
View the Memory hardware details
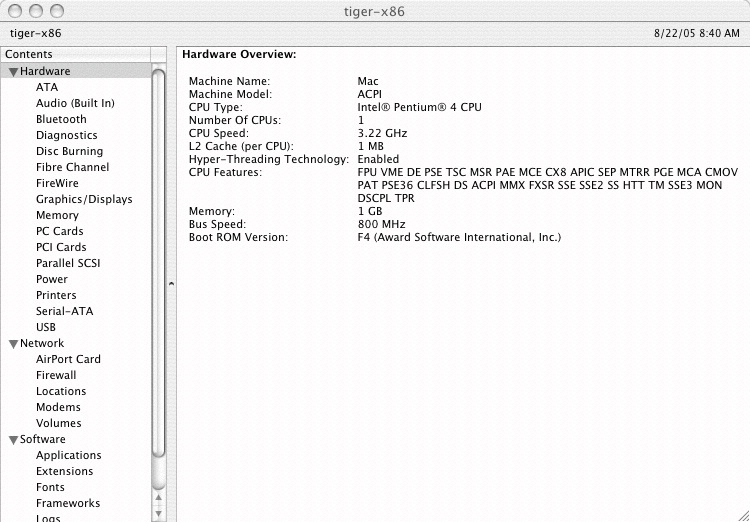click(57, 215)
